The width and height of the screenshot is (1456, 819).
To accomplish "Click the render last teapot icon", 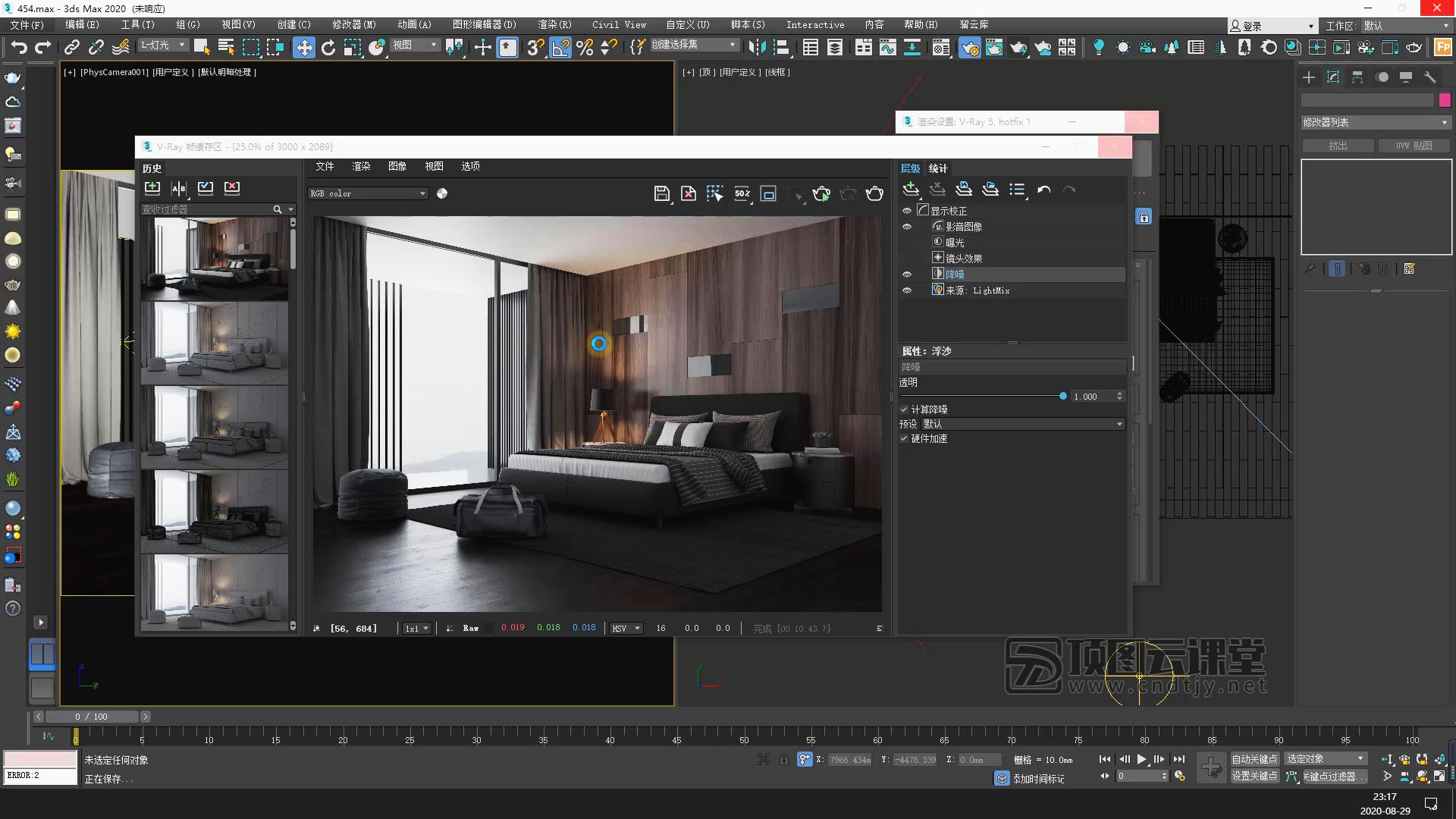I will [x=874, y=194].
